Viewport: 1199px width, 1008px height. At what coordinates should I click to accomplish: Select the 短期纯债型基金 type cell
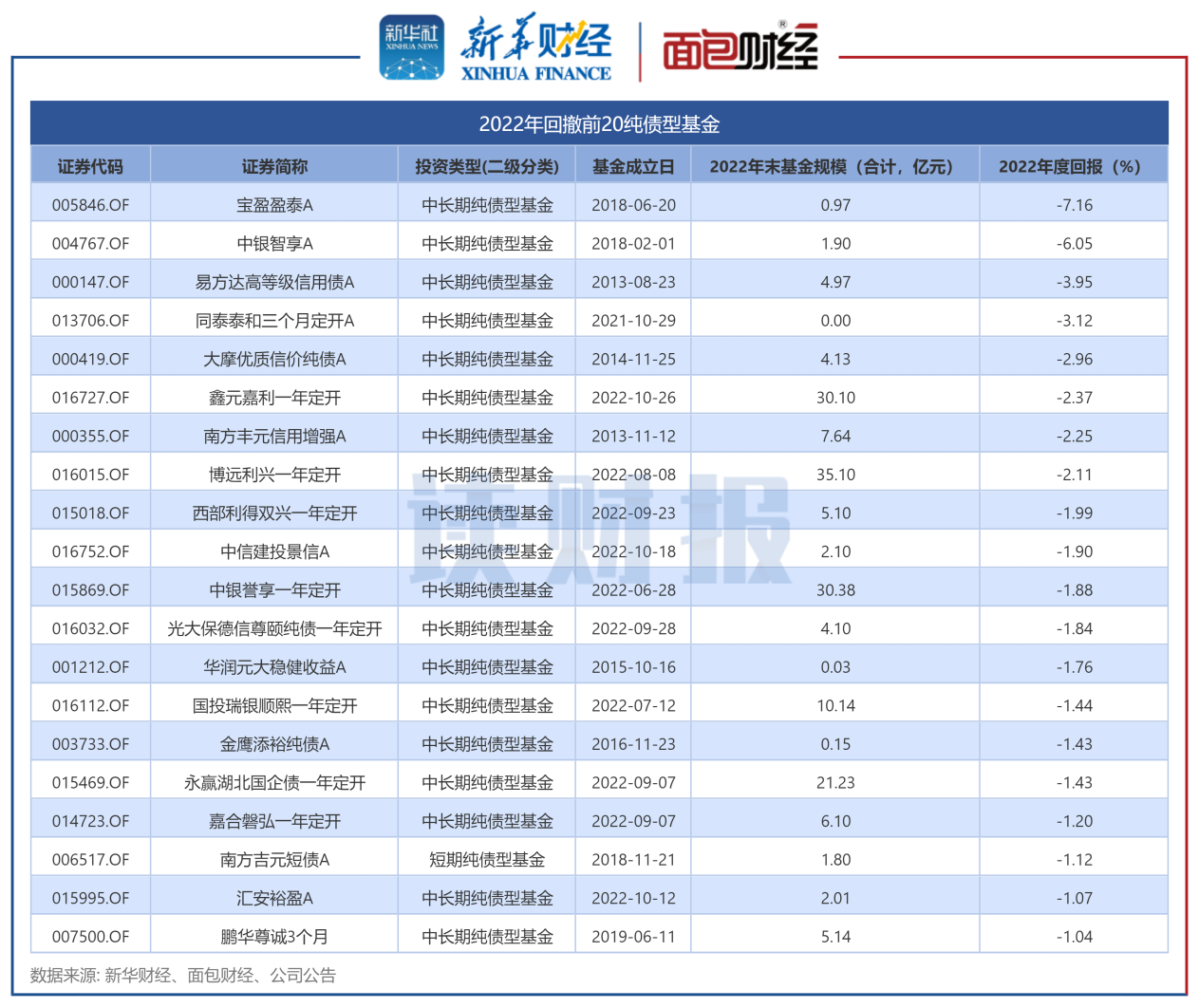click(x=487, y=860)
